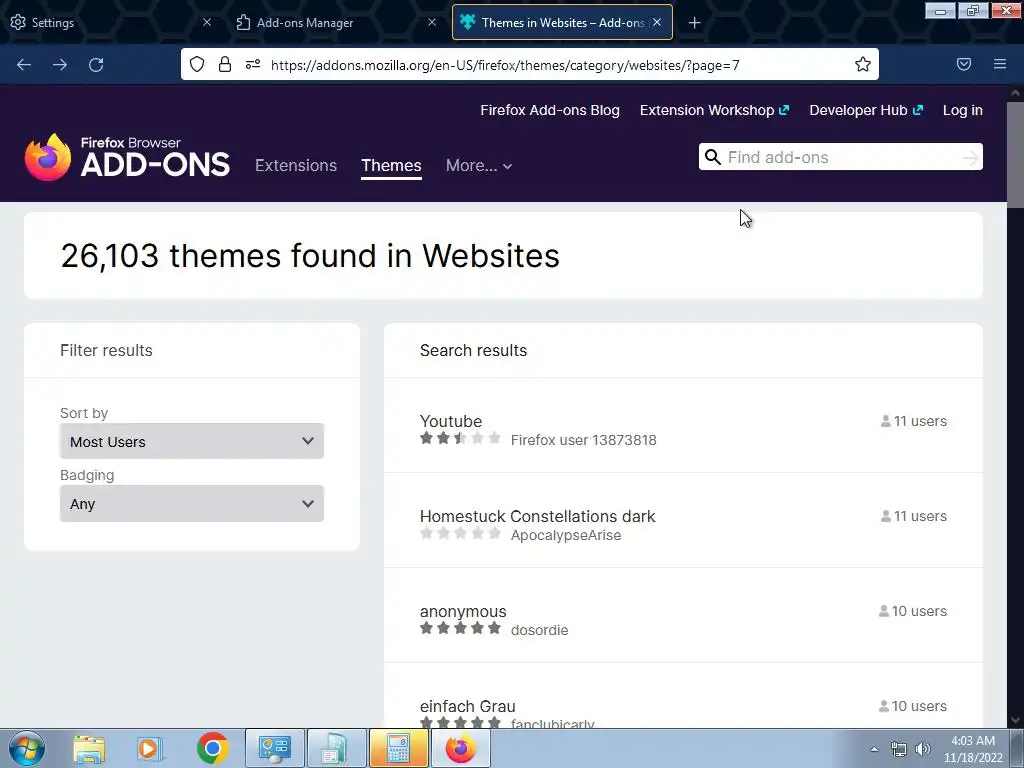The width and height of the screenshot is (1024, 768).
Task: Click Log in
Action: [963, 110]
